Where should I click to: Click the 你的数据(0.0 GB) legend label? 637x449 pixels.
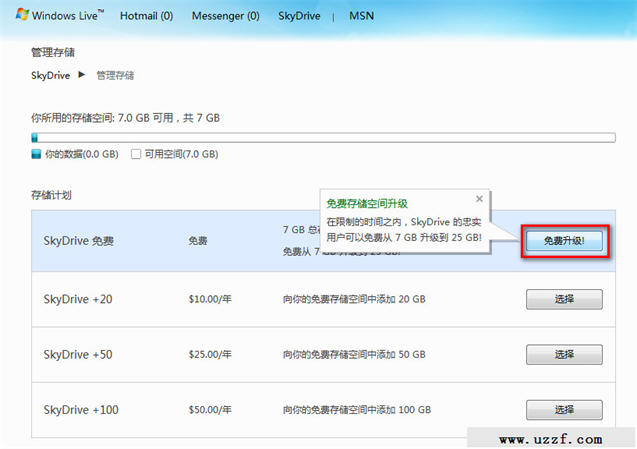(82, 154)
